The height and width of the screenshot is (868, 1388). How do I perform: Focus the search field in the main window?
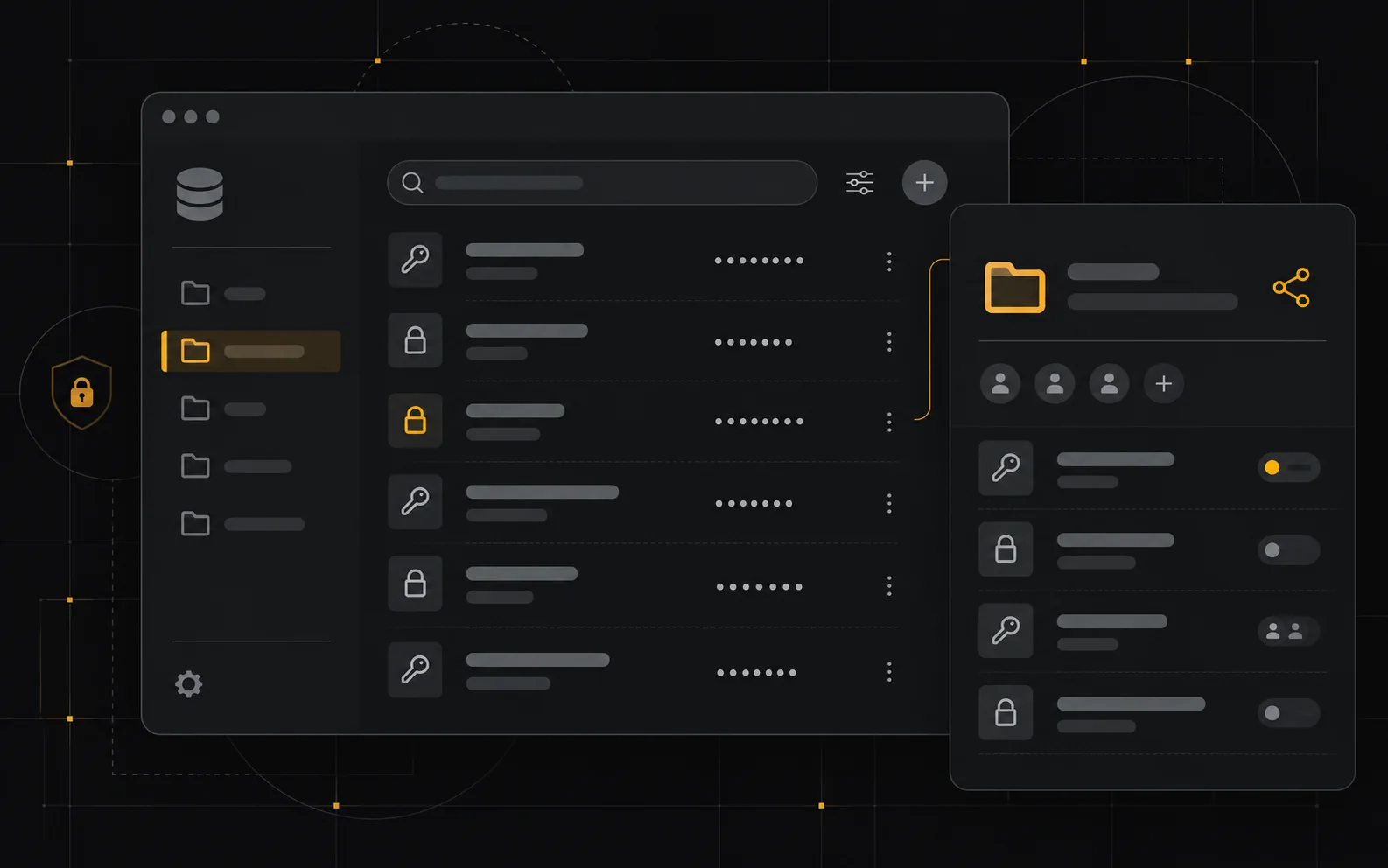tap(602, 182)
